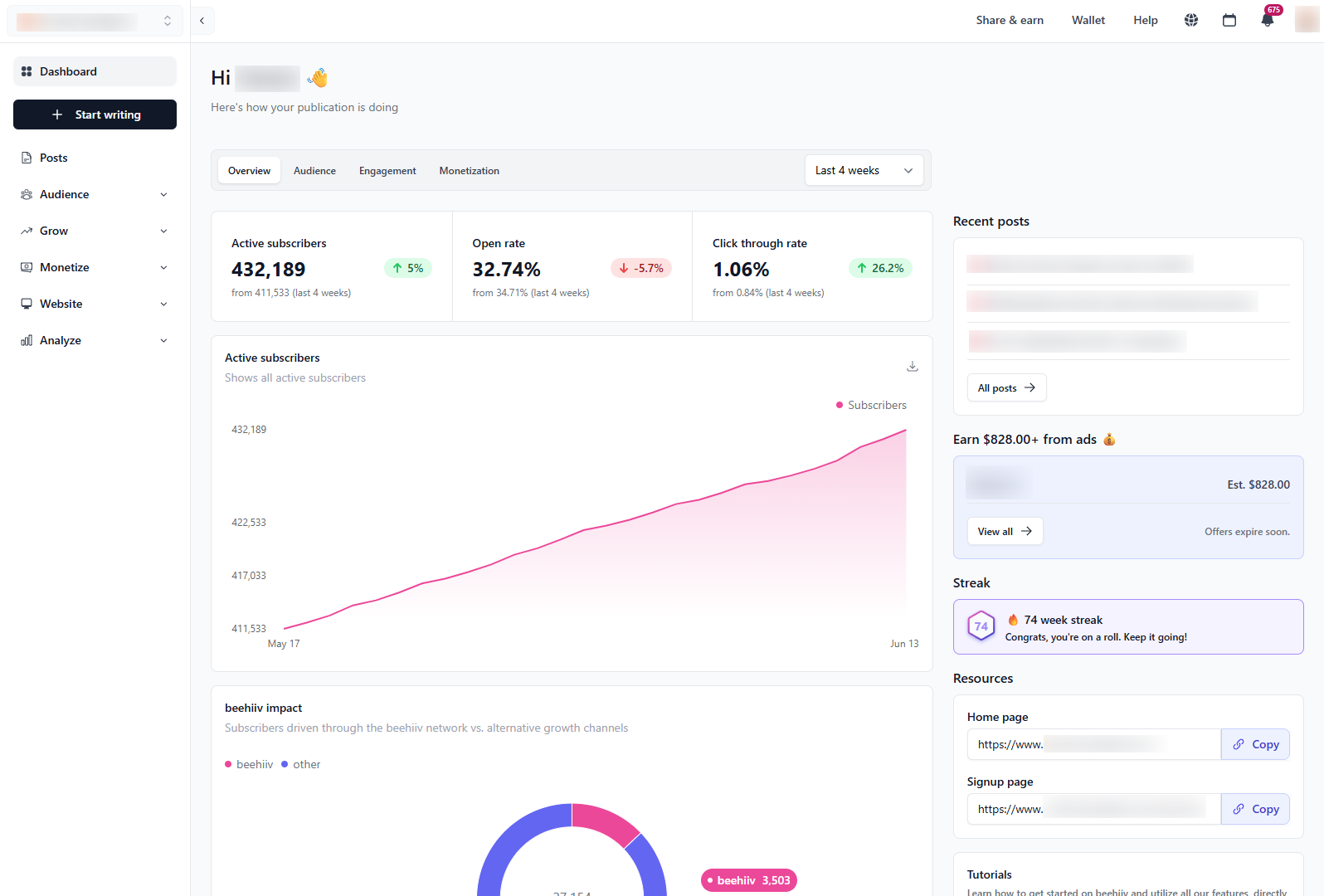Open the user profile avatar
The width and height of the screenshot is (1324, 896).
click(1307, 20)
